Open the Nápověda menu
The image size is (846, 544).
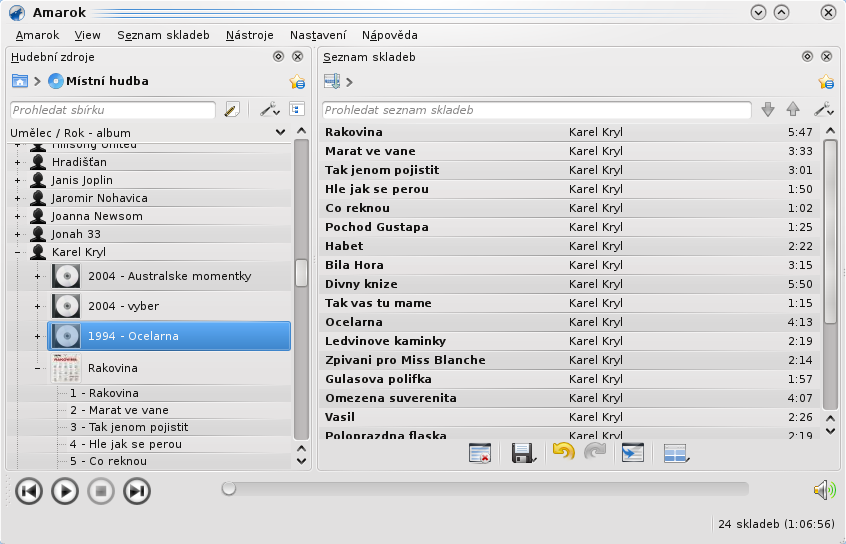pos(390,35)
